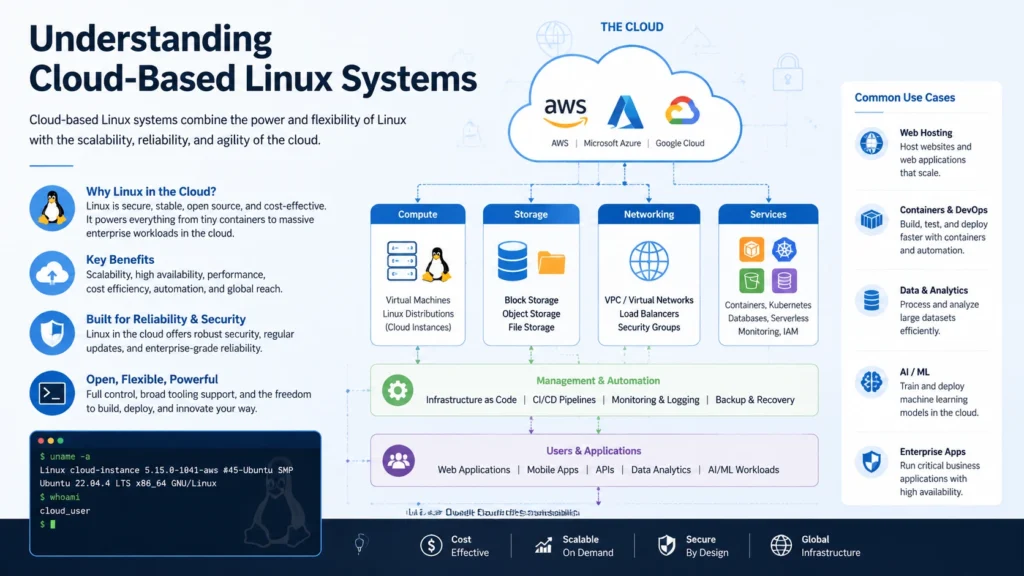Click the purple database icon in Services

pos(784,281)
